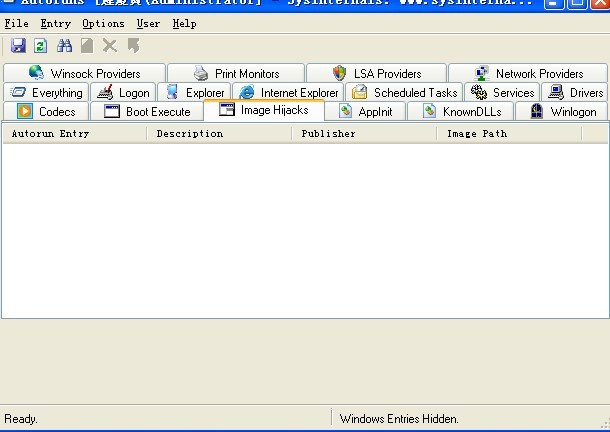Click the Jump to entry icon

(x=133, y=46)
